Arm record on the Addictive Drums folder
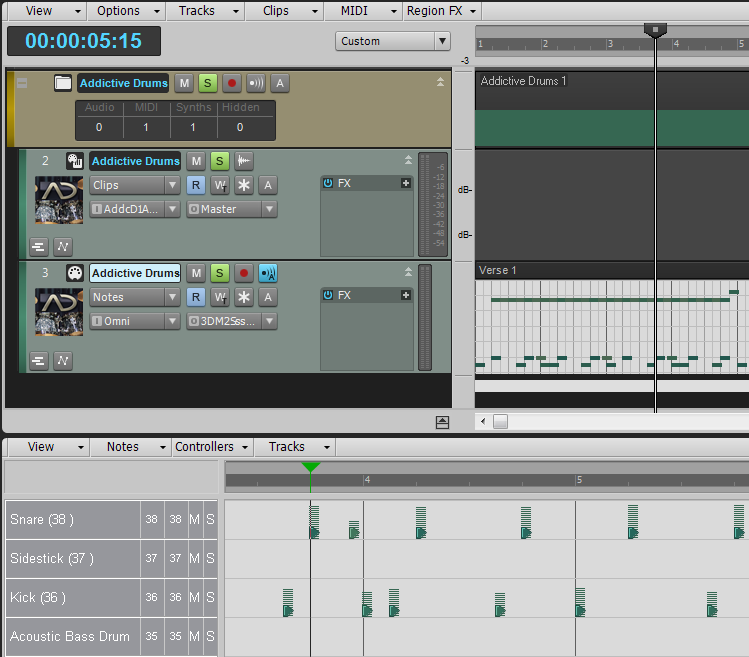Screen dimensions: 749x657 (x=232, y=83)
